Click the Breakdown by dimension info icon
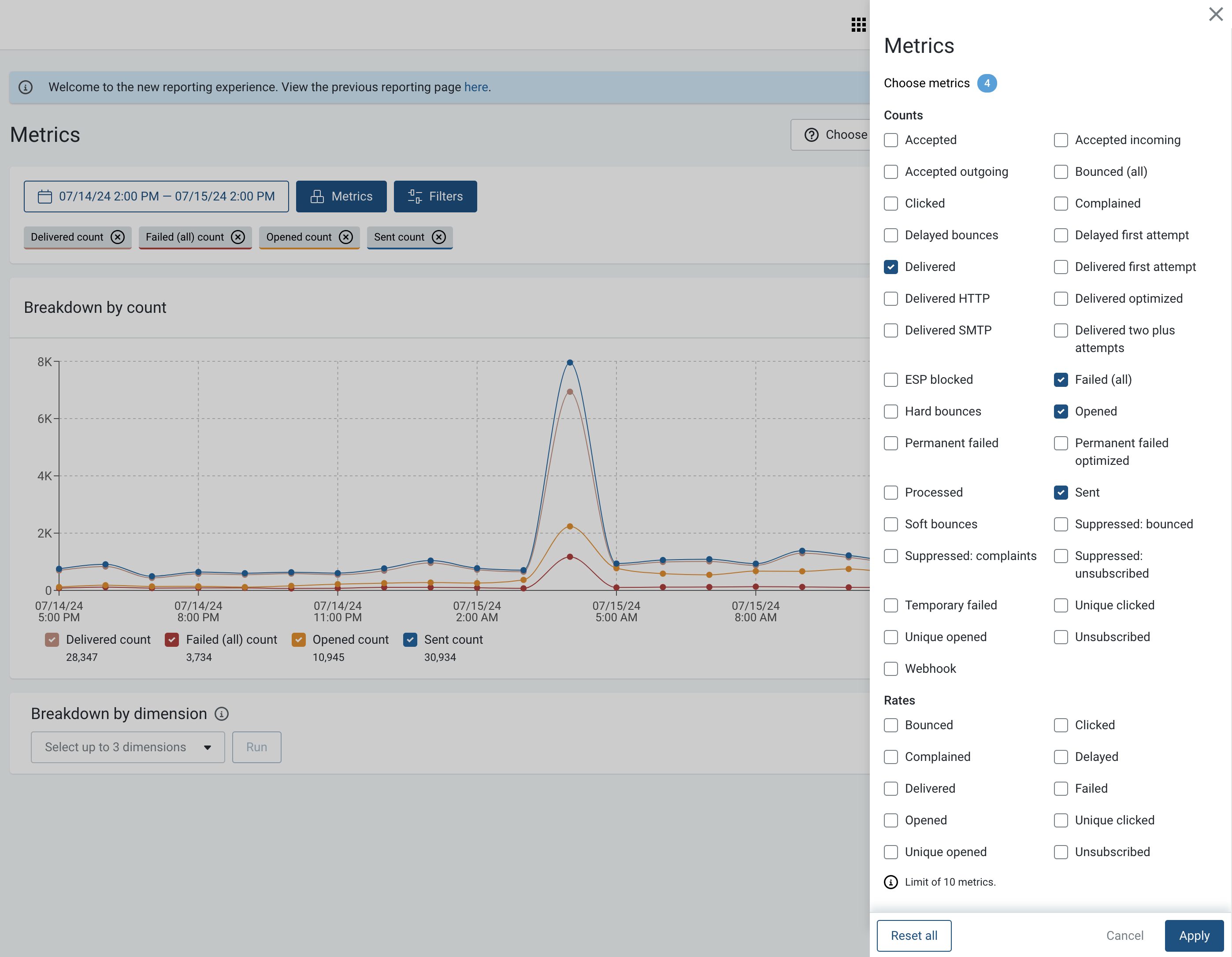The image size is (1232, 957). click(x=222, y=714)
